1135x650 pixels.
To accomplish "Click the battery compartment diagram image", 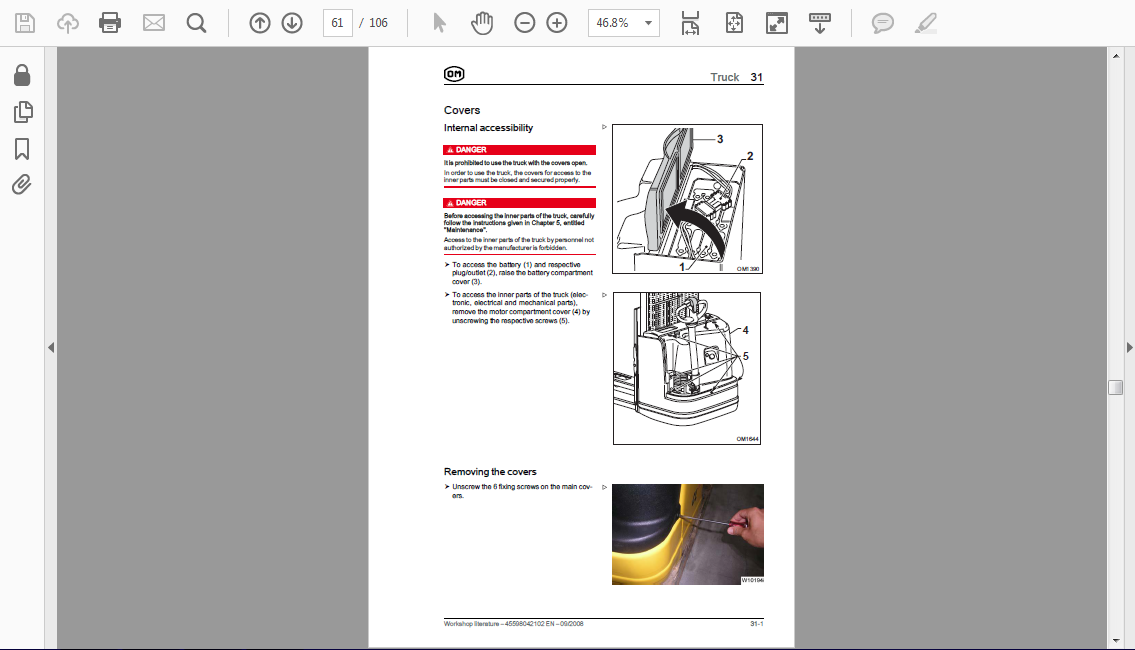I will pyautogui.click(x=687, y=199).
